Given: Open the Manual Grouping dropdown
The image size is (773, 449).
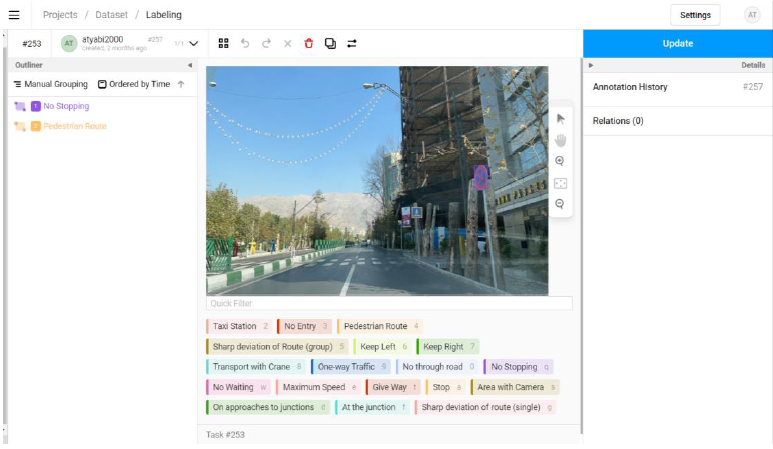Looking at the screenshot, I should pyautogui.click(x=50, y=84).
